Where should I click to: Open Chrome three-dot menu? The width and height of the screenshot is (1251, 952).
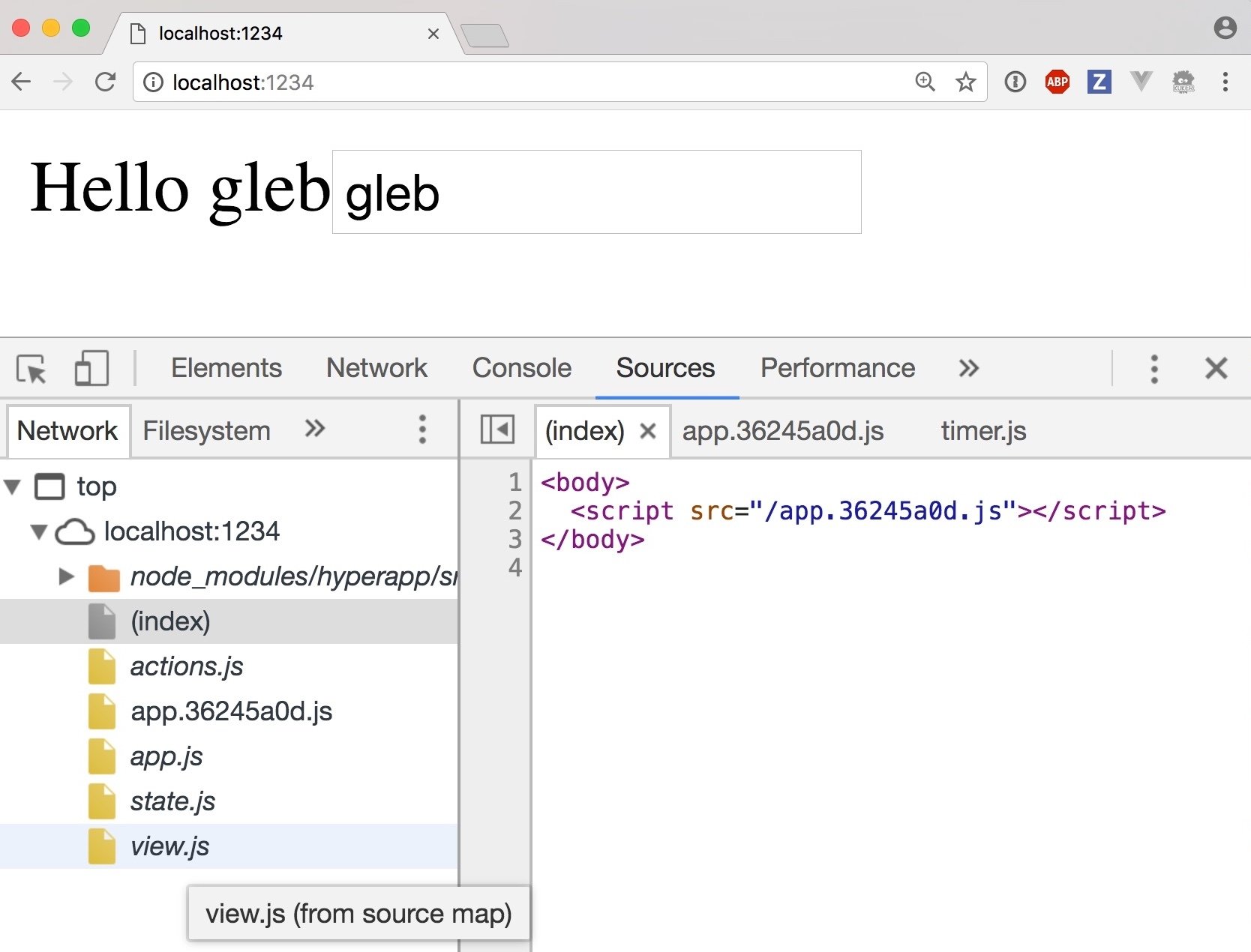1225,82
